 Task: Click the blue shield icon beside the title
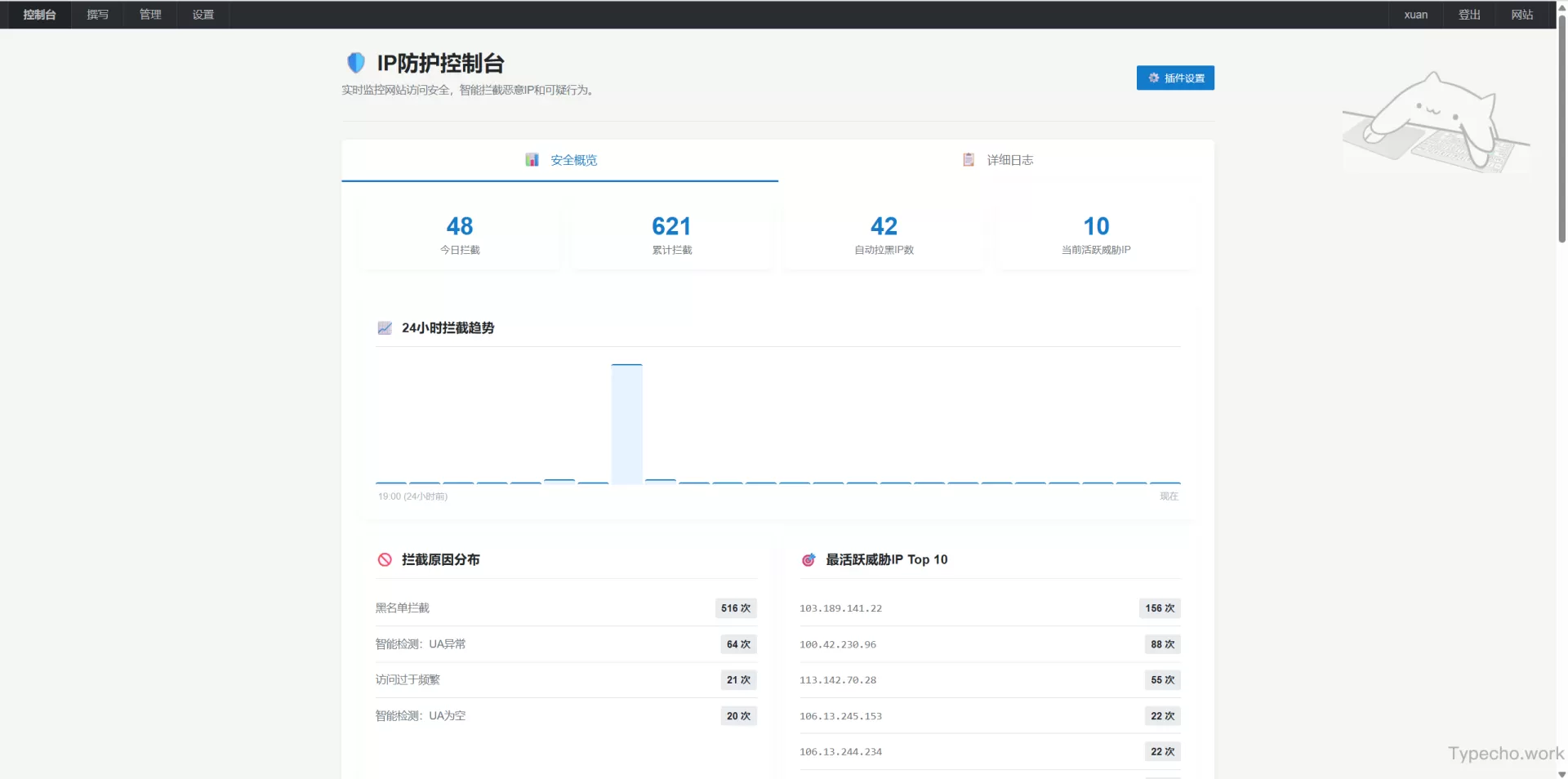click(x=356, y=63)
